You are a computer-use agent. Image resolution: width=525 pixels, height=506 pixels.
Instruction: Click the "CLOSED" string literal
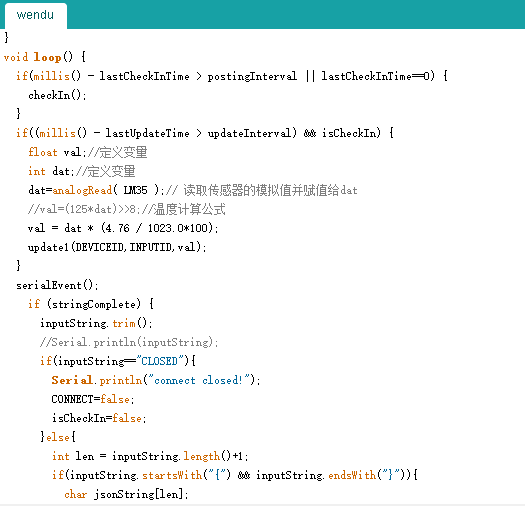coord(159,361)
